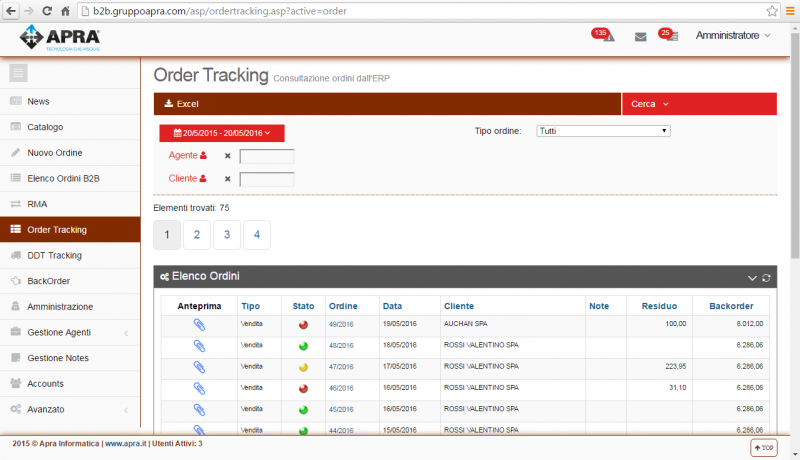Open Amministrazione in the sidebar
The image size is (800, 460).
coord(70,306)
